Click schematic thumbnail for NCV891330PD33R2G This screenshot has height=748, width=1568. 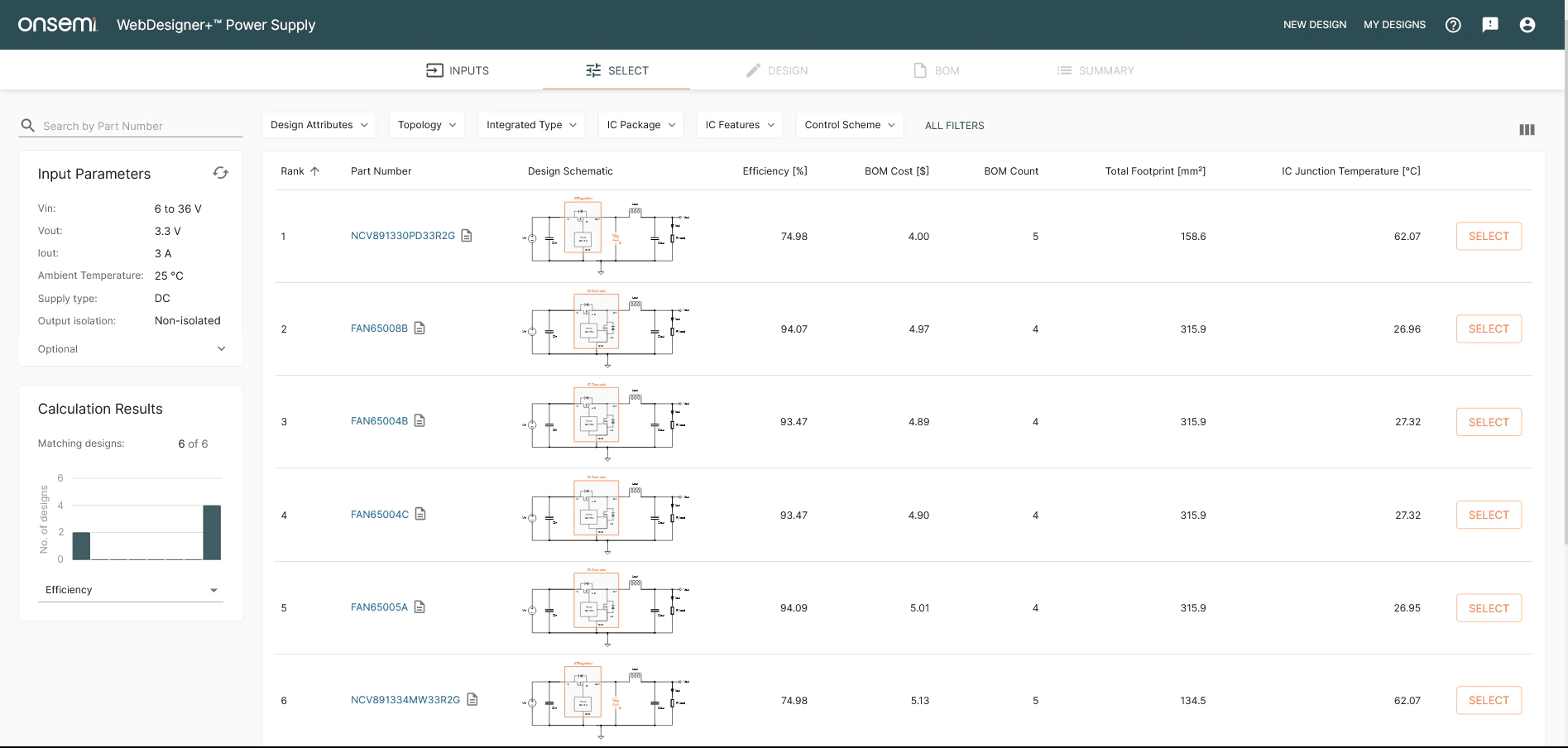pyautogui.click(x=607, y=236)
